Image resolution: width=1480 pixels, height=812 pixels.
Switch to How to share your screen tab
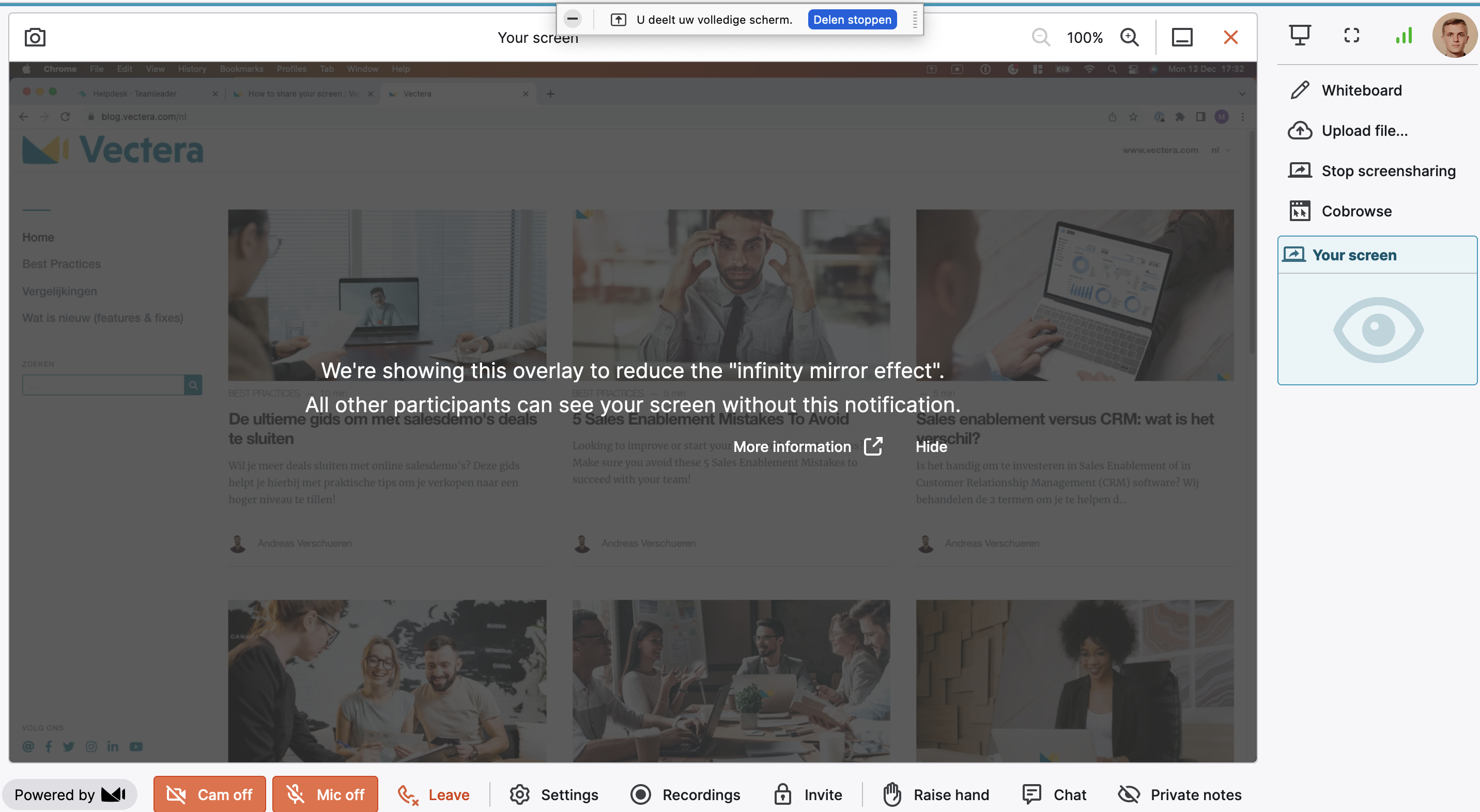click(303, 93)
